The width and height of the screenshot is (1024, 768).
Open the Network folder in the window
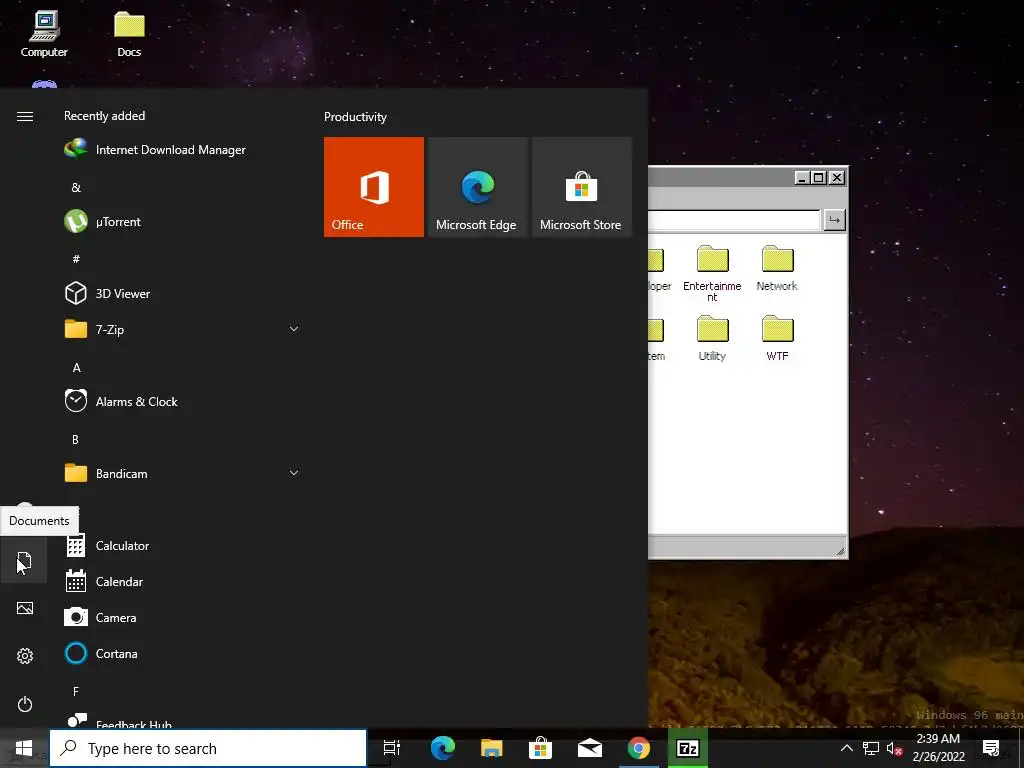777,268
